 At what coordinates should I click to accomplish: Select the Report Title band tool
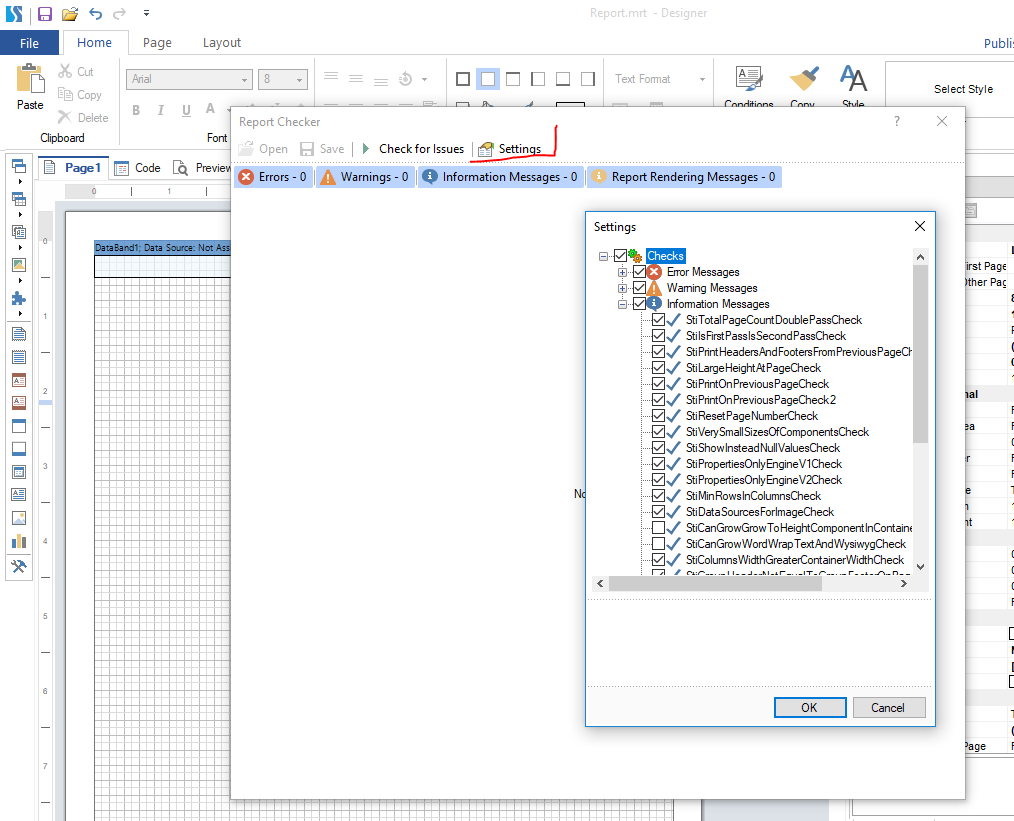coord(19,334)
